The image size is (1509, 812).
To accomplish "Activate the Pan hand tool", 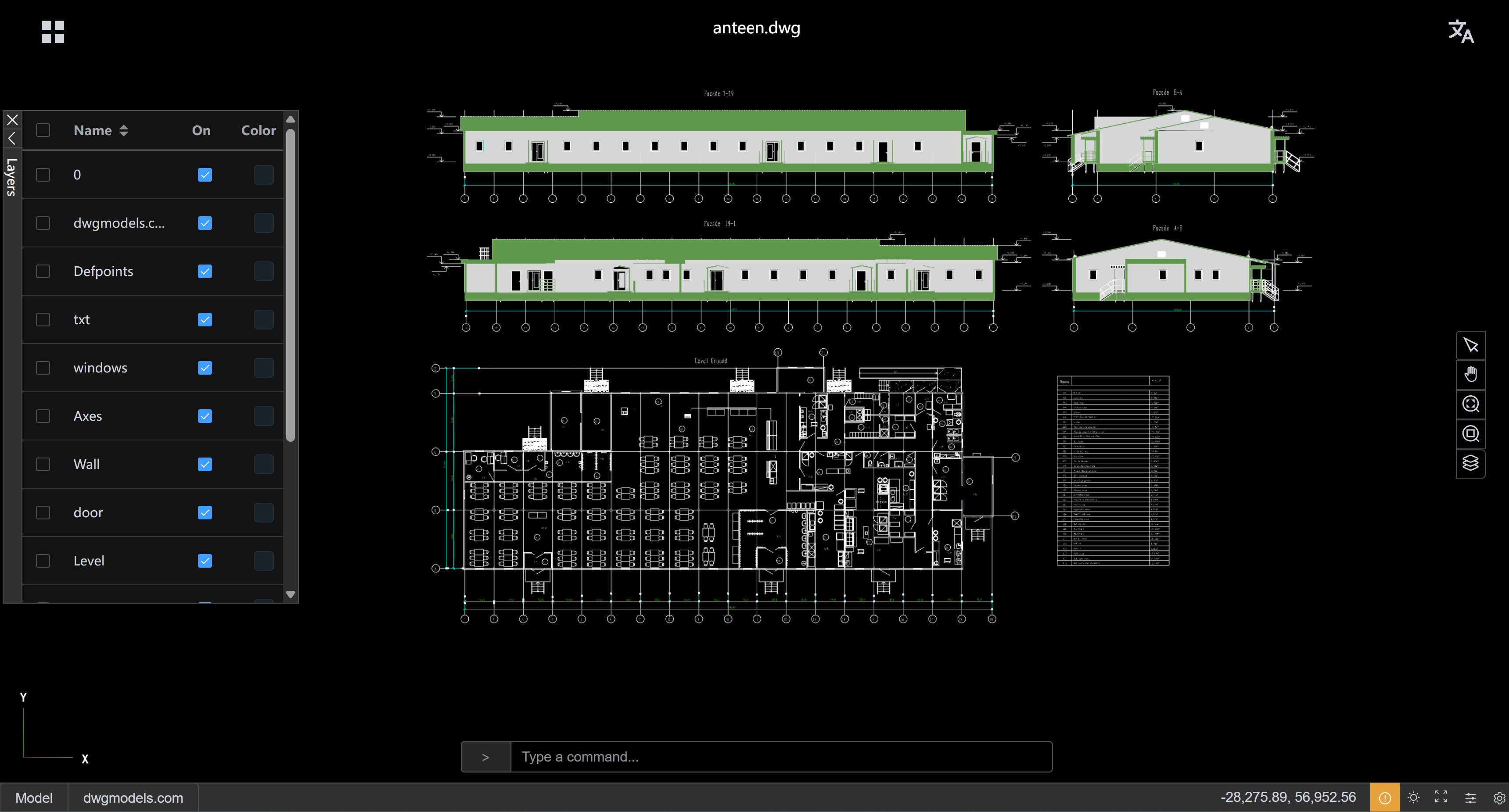I will (x=1471, y=375).
